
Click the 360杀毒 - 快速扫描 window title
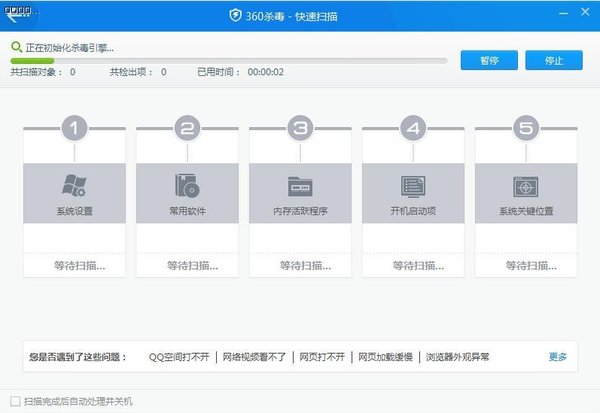point(291,16)
